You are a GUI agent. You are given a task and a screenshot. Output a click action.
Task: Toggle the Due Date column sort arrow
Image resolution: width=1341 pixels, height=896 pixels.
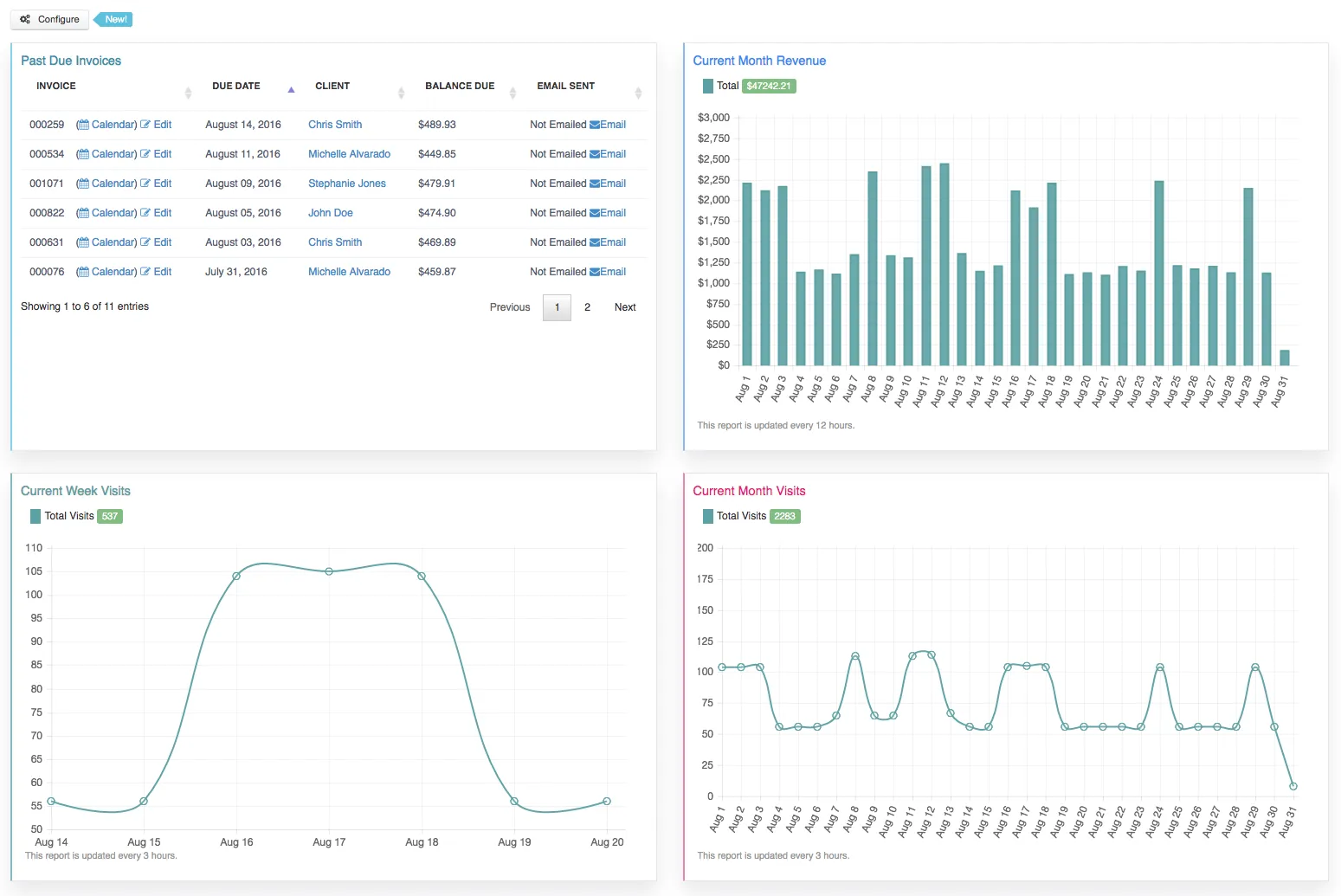291,89
